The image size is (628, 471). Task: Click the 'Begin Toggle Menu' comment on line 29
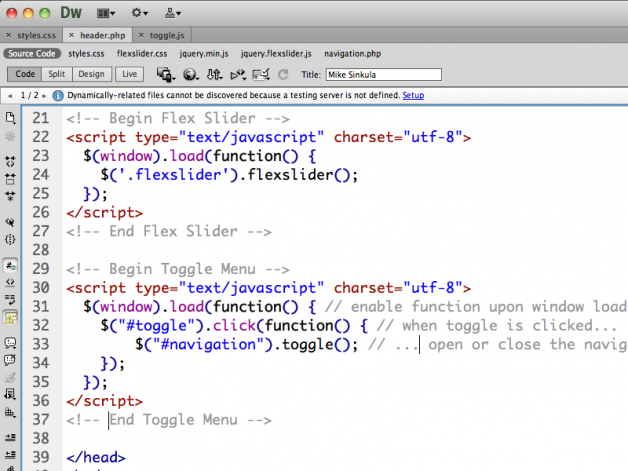178,269
